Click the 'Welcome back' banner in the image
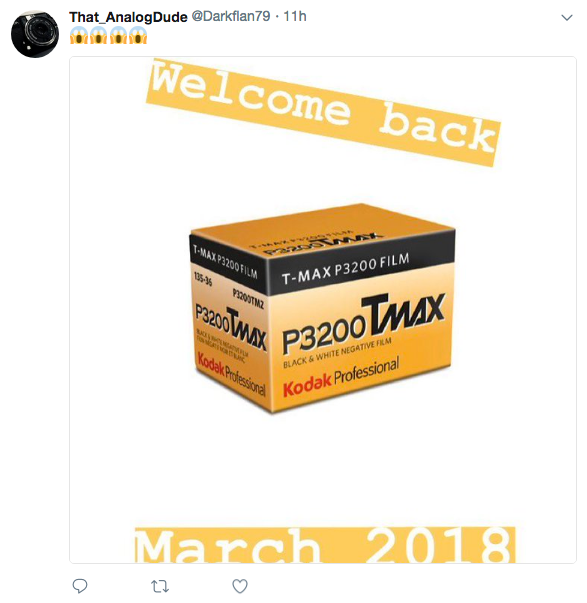The width and height of the screenshot is (587, 603). tap(323, 112)
